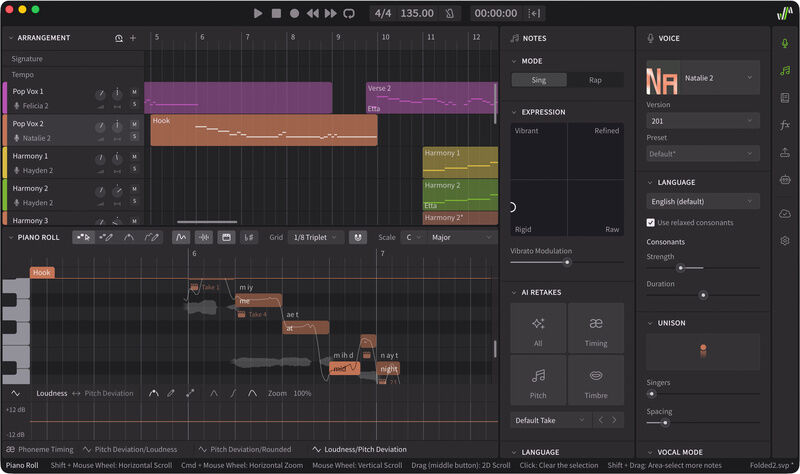Toggle waveform display in Piano Roll toolbar

point(204,237)
